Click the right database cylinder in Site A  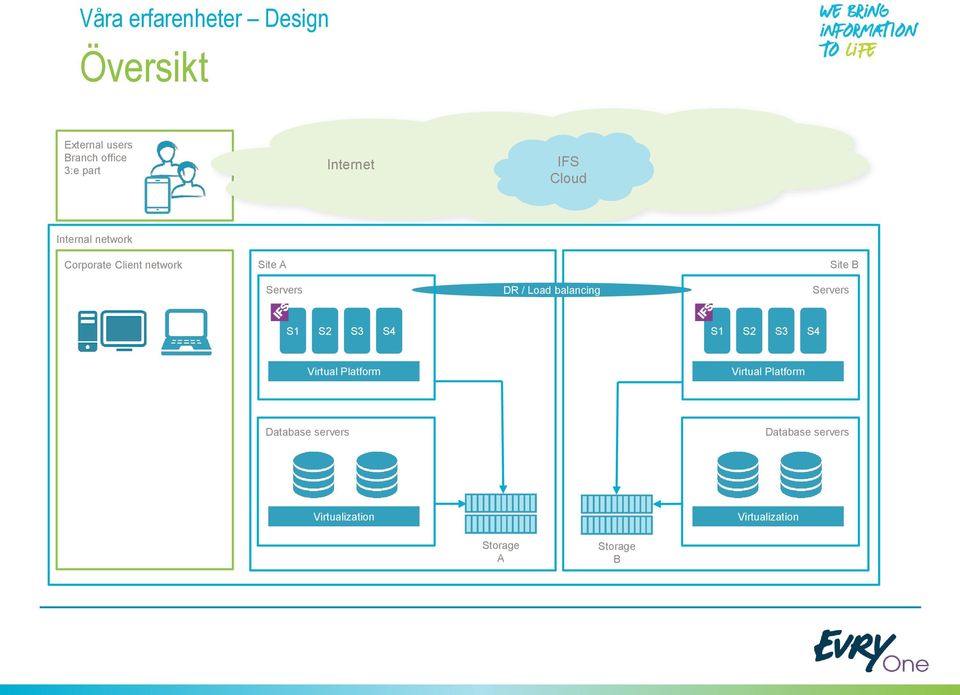(377, 475)
